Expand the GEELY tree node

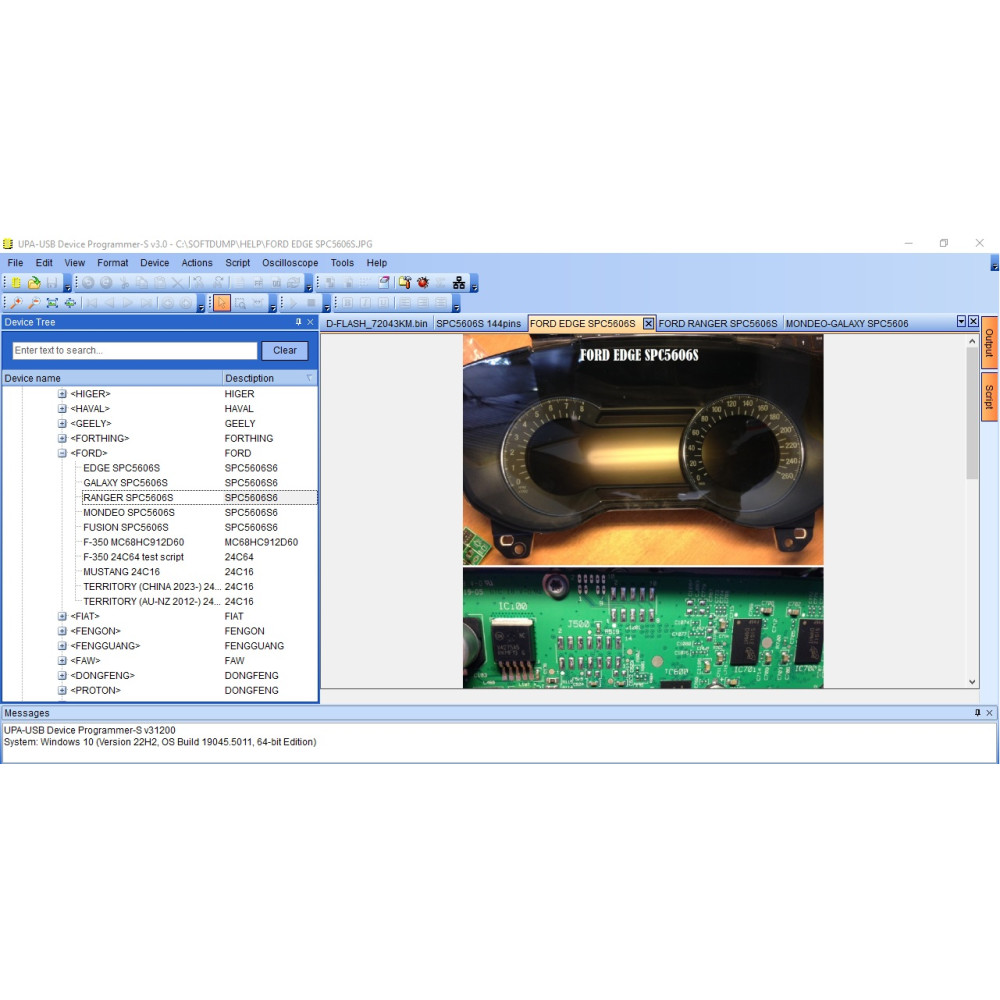click(62, 423)
